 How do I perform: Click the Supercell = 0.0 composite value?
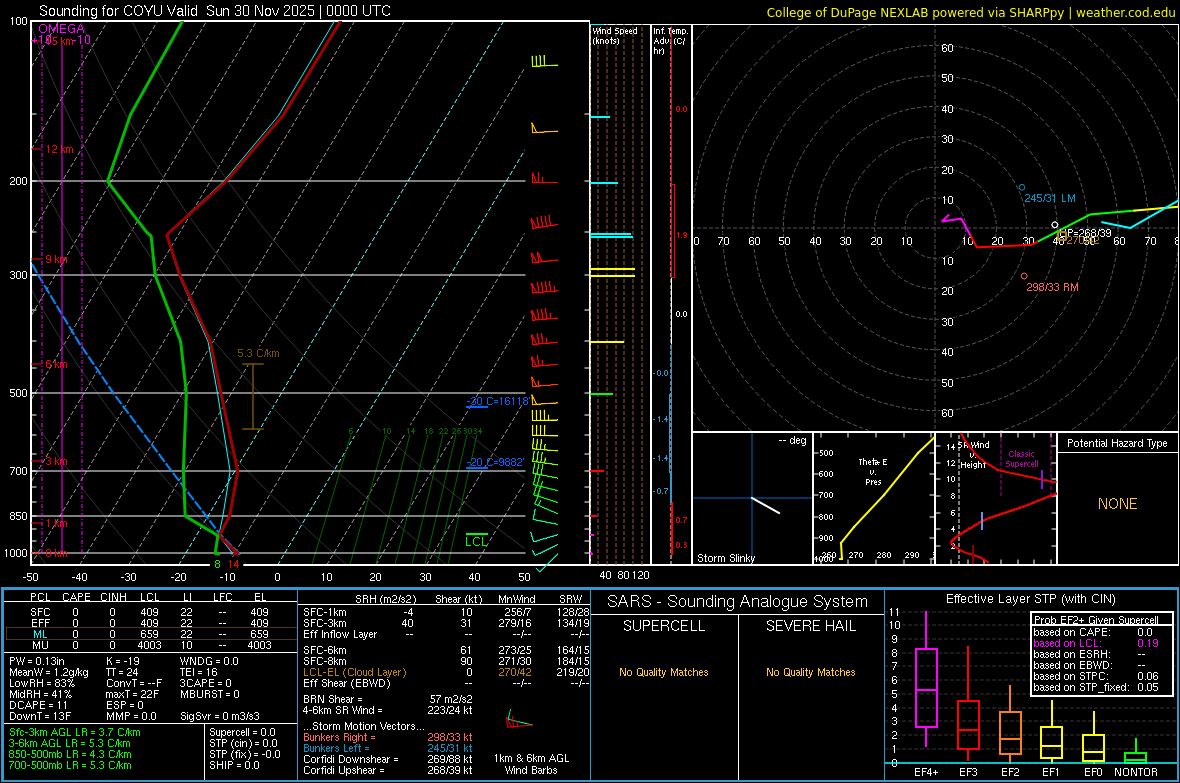point(242,732)
